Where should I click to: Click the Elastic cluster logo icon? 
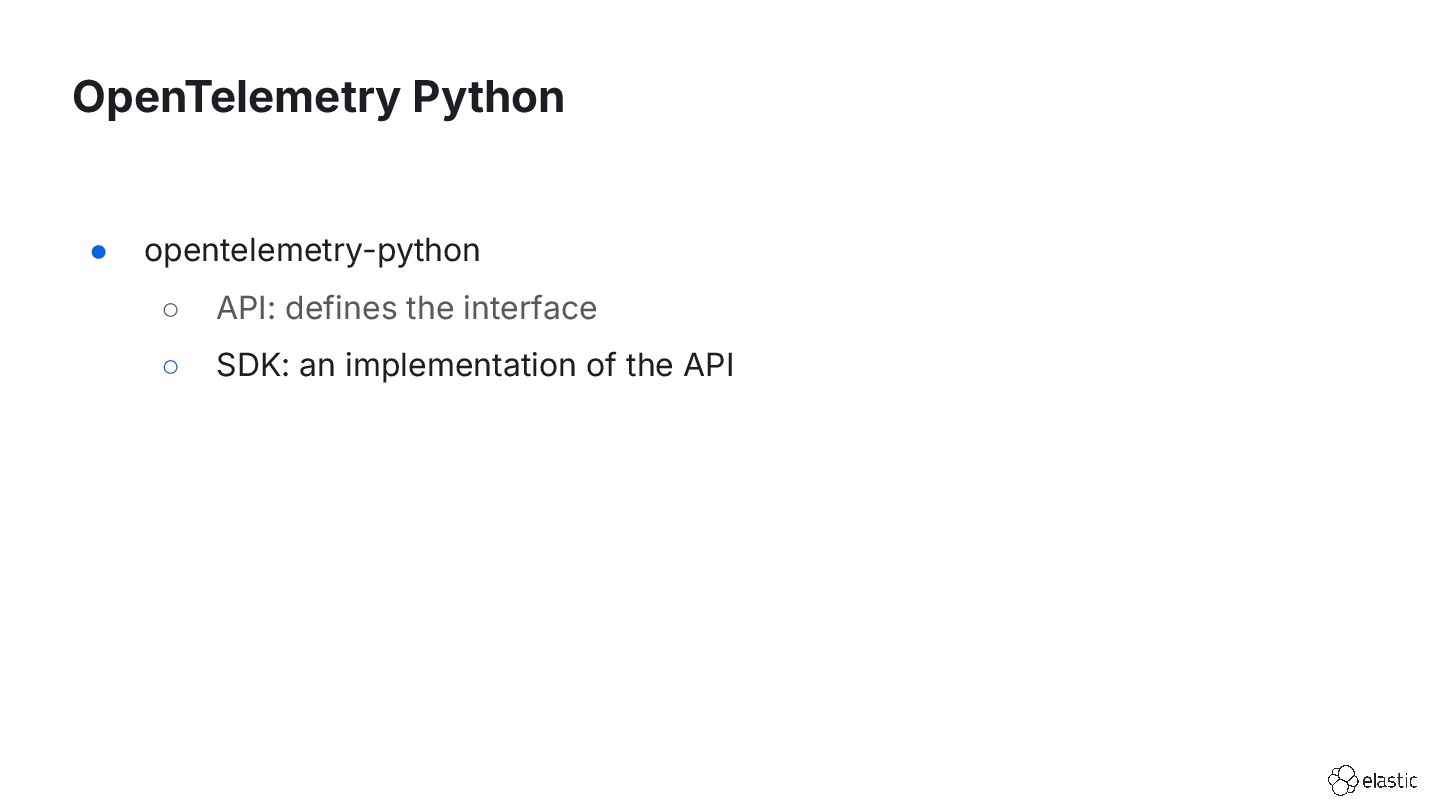point(1343,781)
